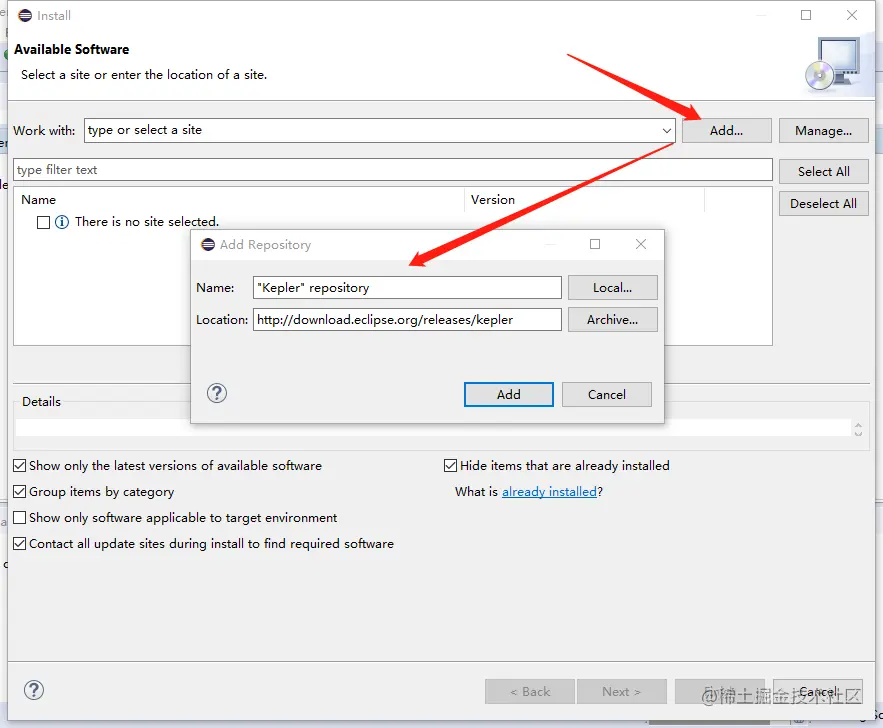Expand the Work with site dropdown arrow
The height and width of the screenshot is (728, 883).
(x=667, y=131)
